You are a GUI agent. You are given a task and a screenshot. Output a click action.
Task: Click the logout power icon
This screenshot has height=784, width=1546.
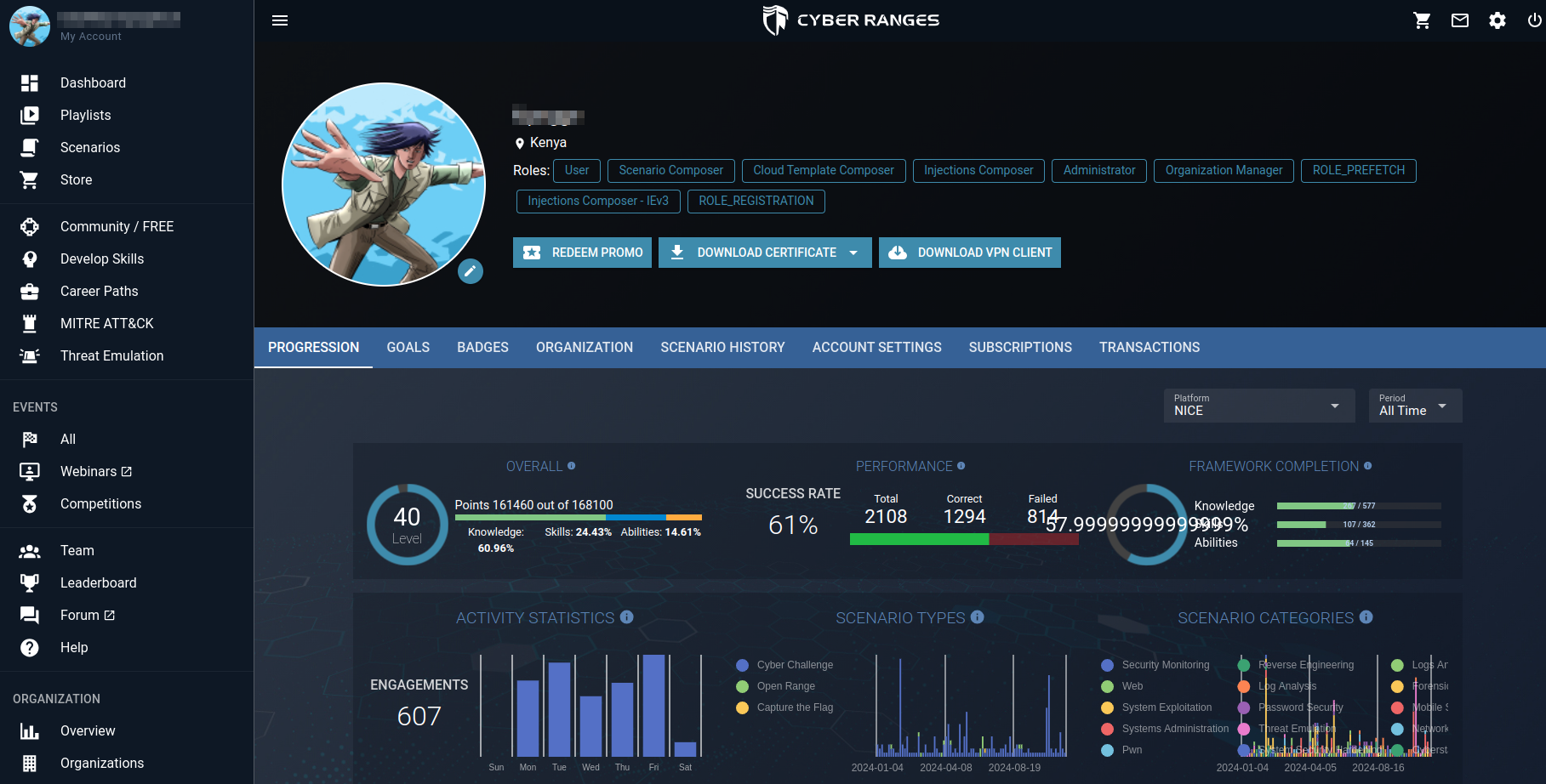(x=1535, y=20)
